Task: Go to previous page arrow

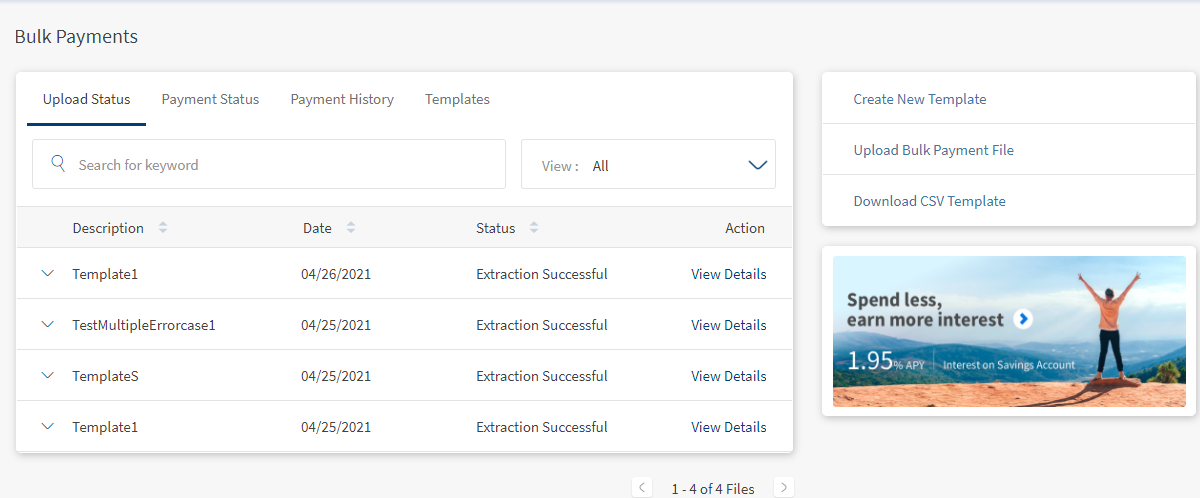Action: [643, 488]
